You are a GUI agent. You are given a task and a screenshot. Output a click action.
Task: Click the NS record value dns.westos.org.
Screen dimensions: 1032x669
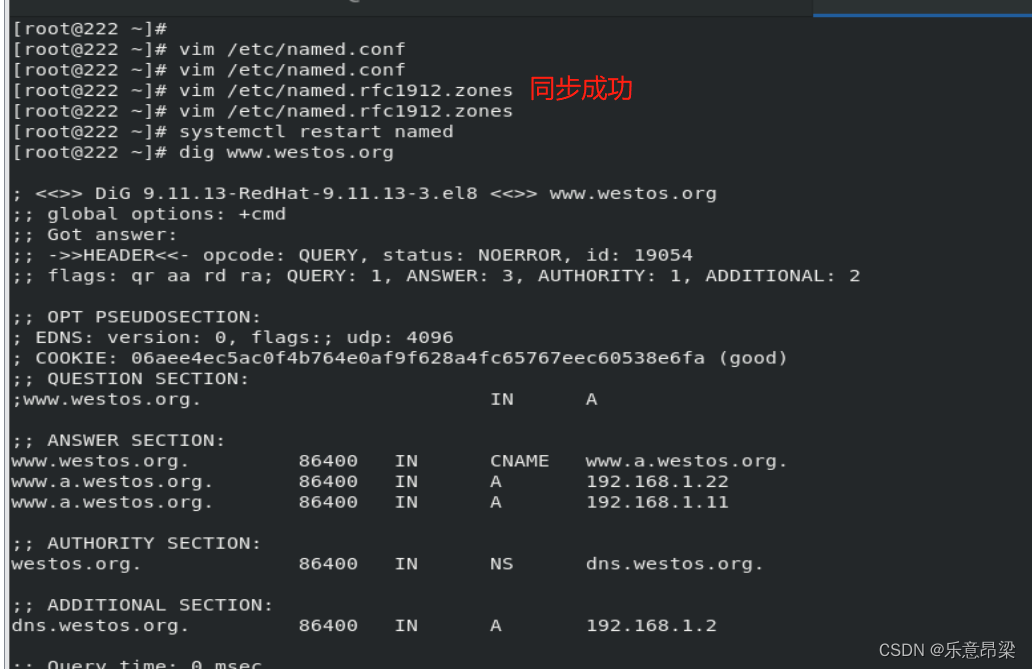pyautogui.click(x=675, y=564)
